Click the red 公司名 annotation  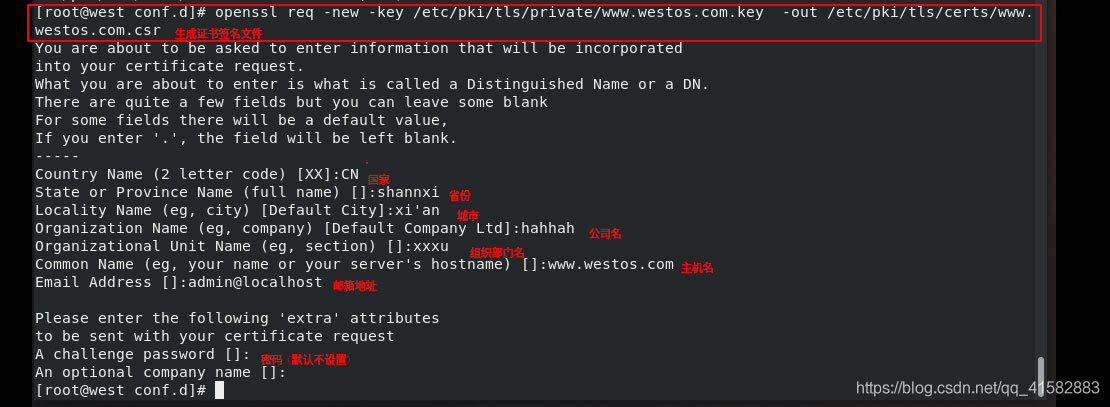pos(605,233)
